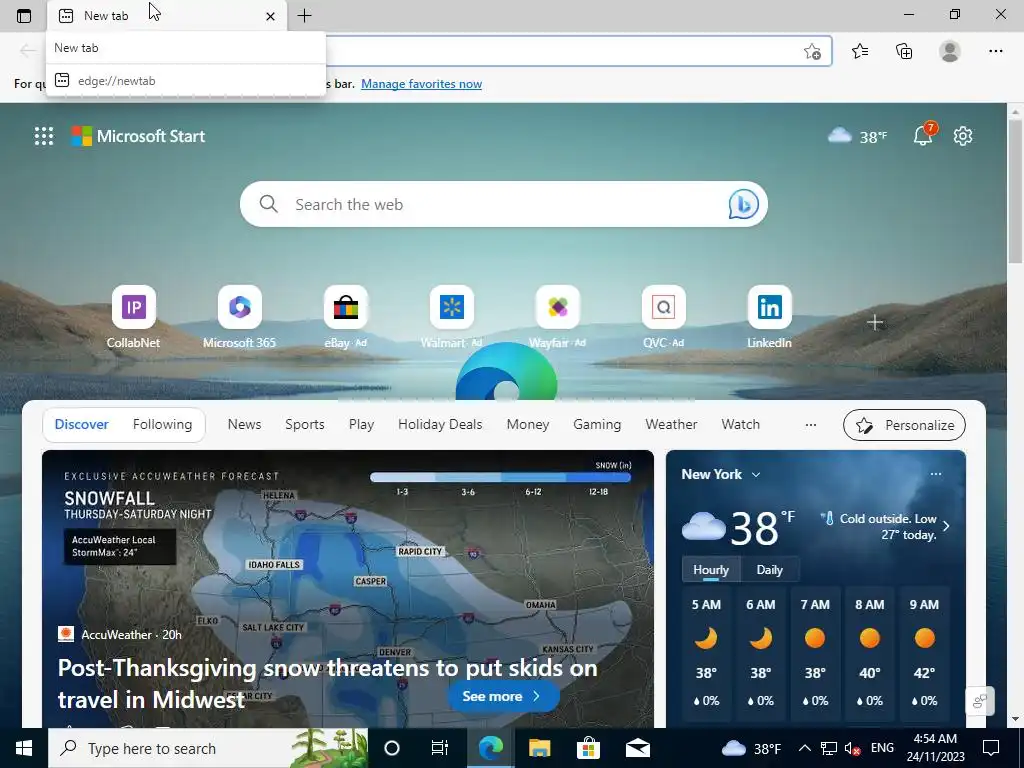Open Microsoft Store from taskbar

(x=588, y=748)
